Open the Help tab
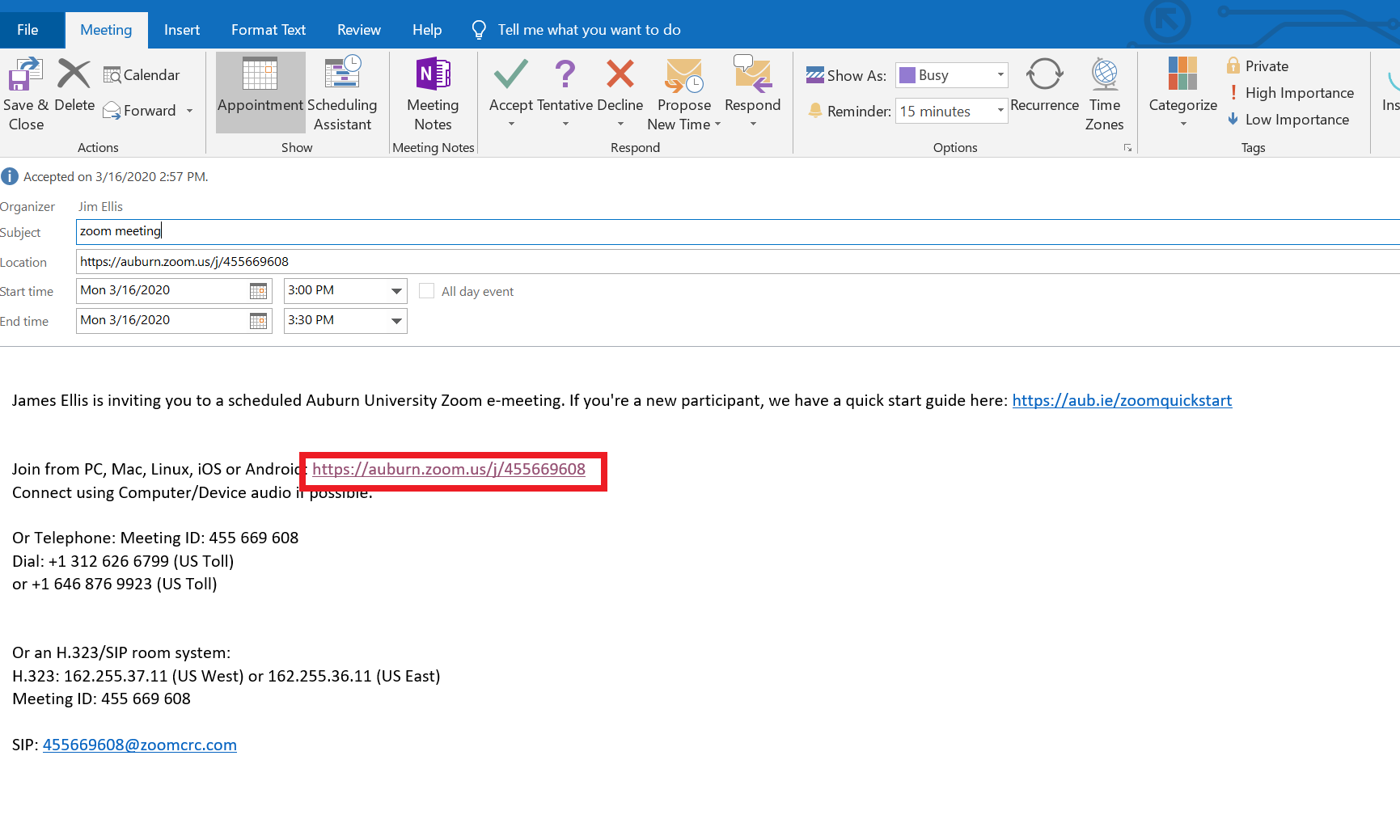Viewport: 1400px width, 840px height. click(427, 30)
